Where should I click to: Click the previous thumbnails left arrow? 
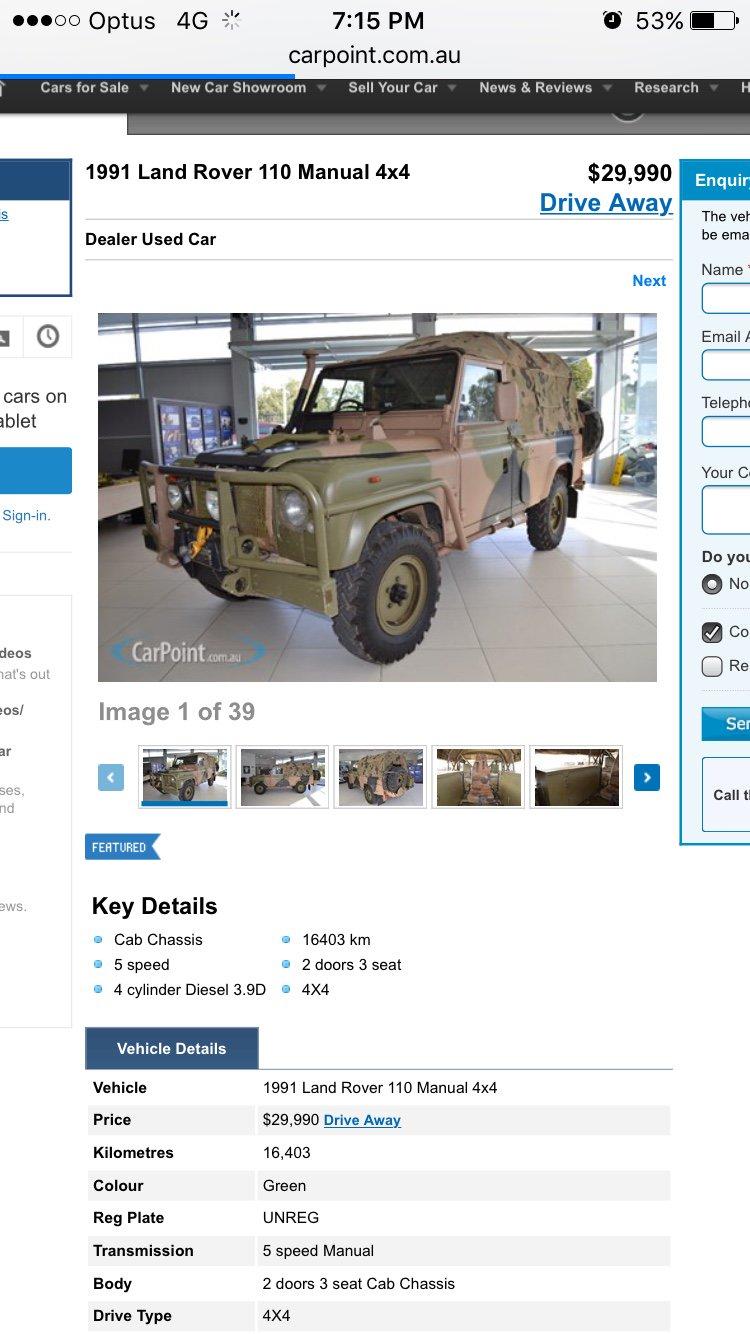click(x=111, y=777)
